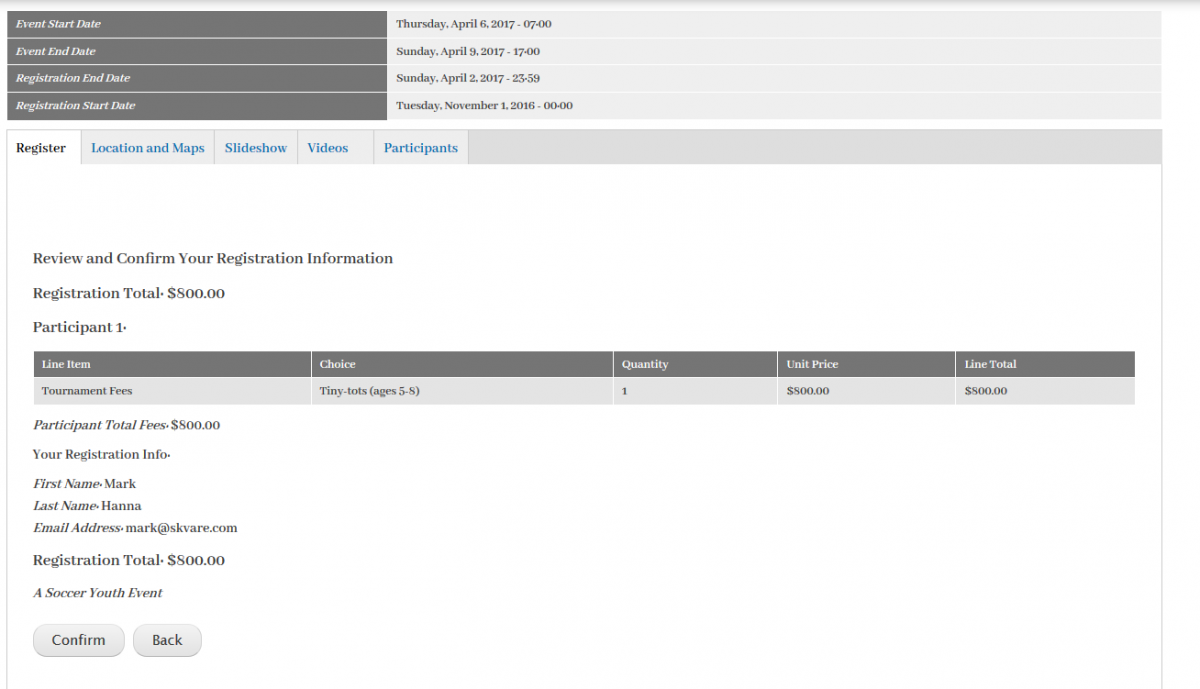Click the Tiny-tots (ages 5-8) choice cell
Screen dimensions: 1200x689
(369, 391)
